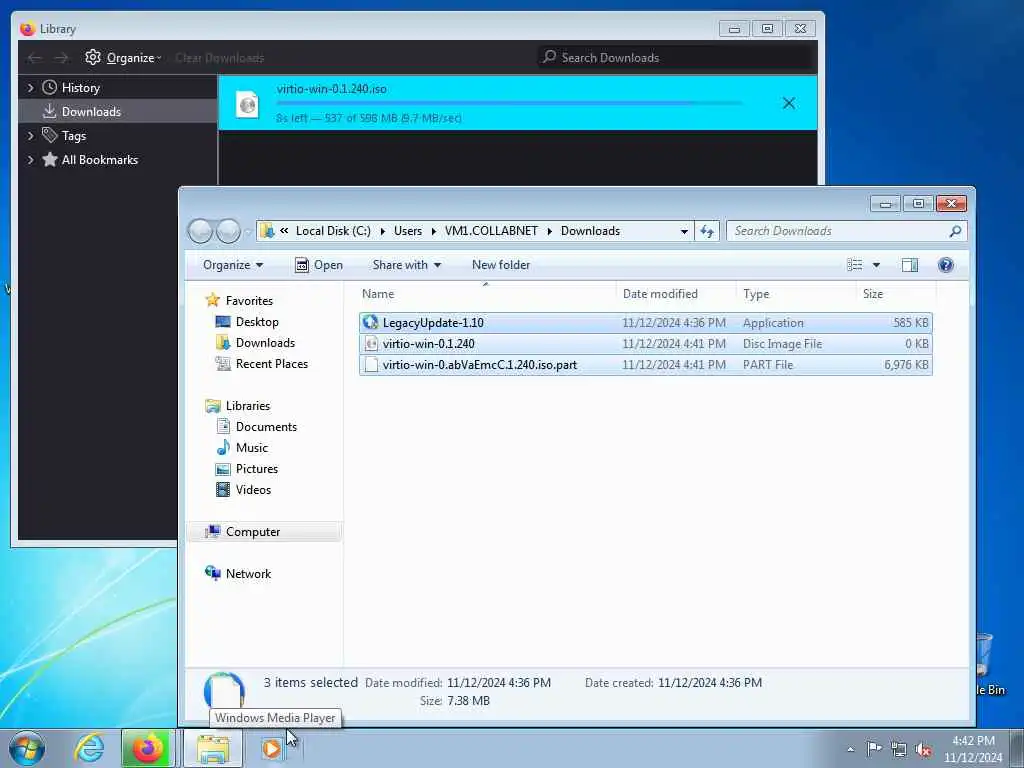The image size is (1024, 768).
Task: Select virtio-win-0.1.240 disc image file
Action: [645, 344]
